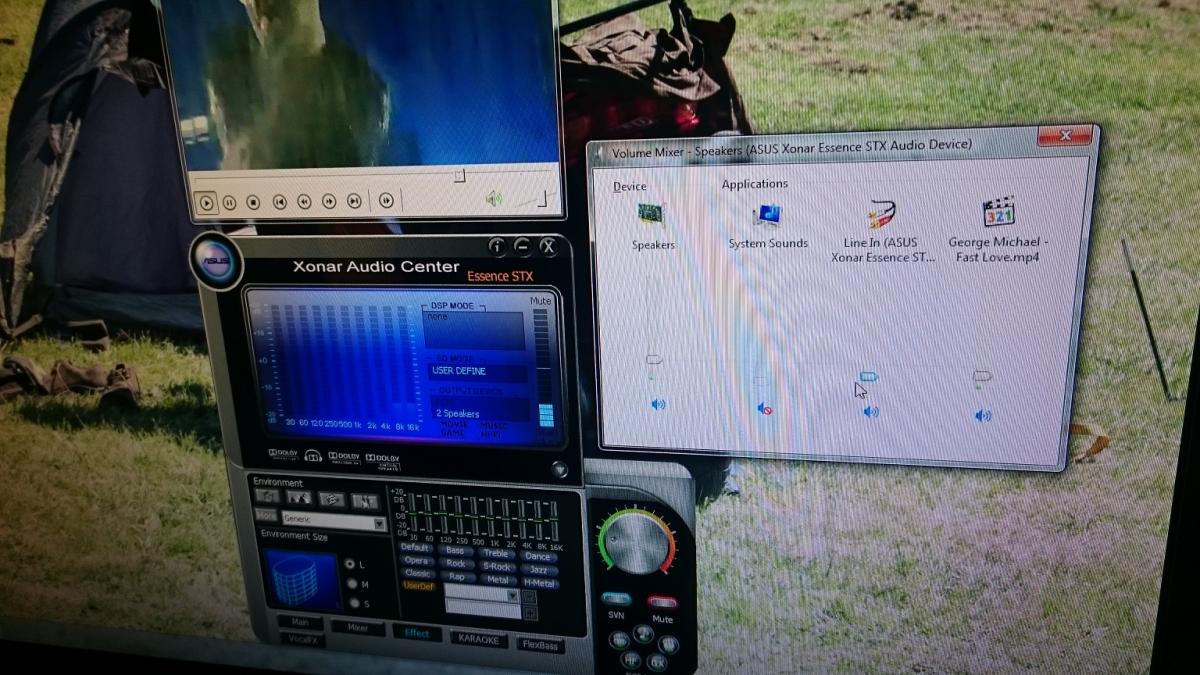Click the media player seek bar handle
1200x675 pixels.
[x=459, y=176]
